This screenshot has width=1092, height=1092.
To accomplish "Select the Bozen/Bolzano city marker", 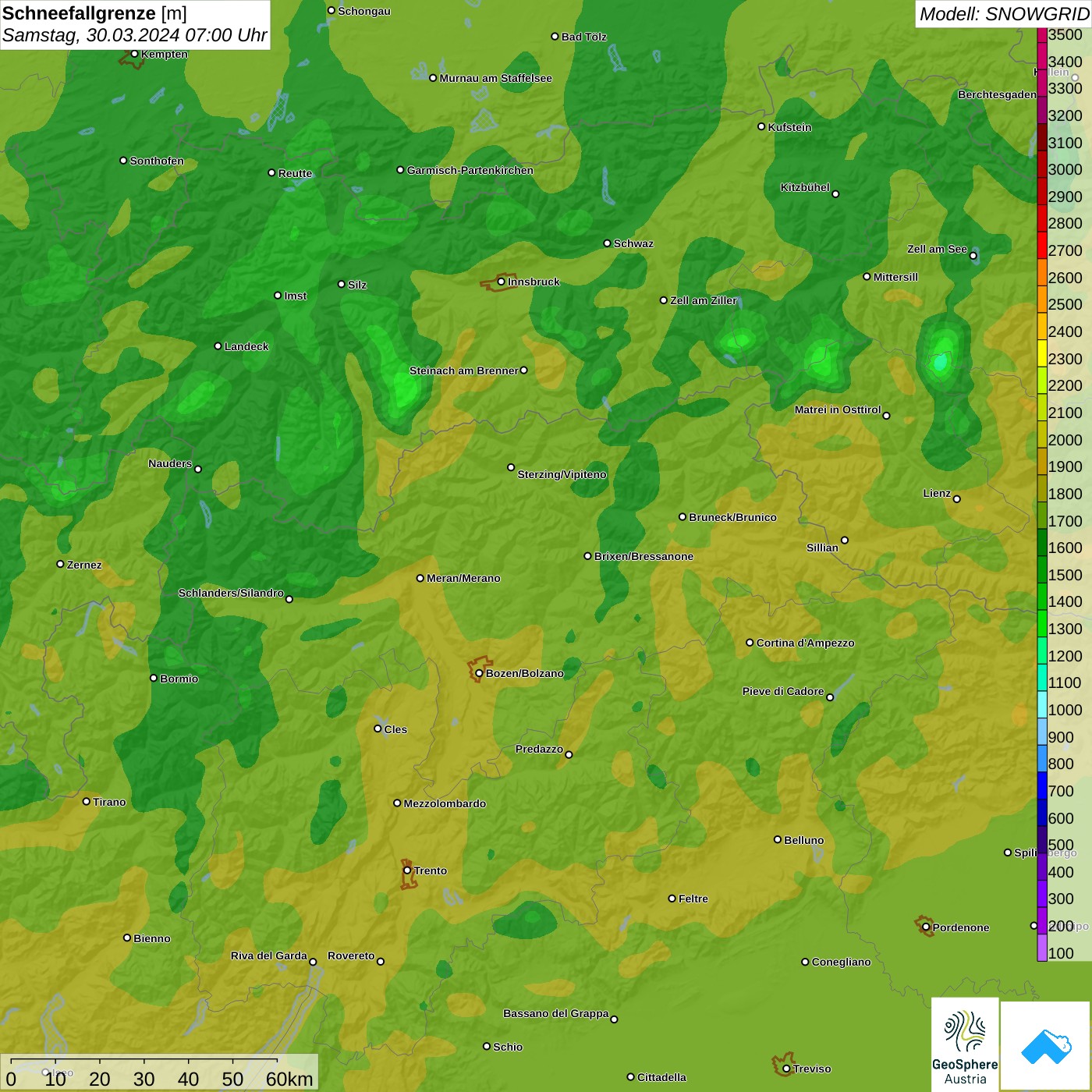I will click(479, 673).
